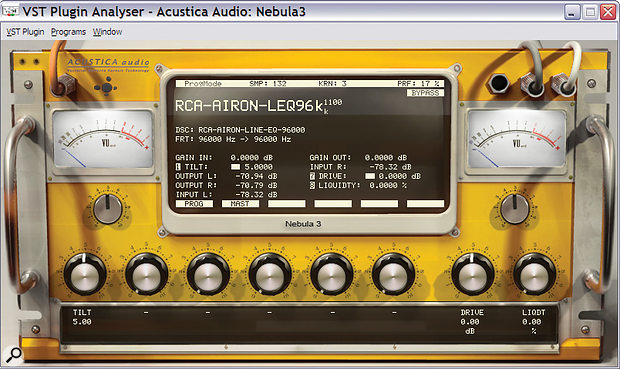Viewport: 620px width, 369px height.
Task: Click the input gain knob under left VU meter
Action: [108, 209]
